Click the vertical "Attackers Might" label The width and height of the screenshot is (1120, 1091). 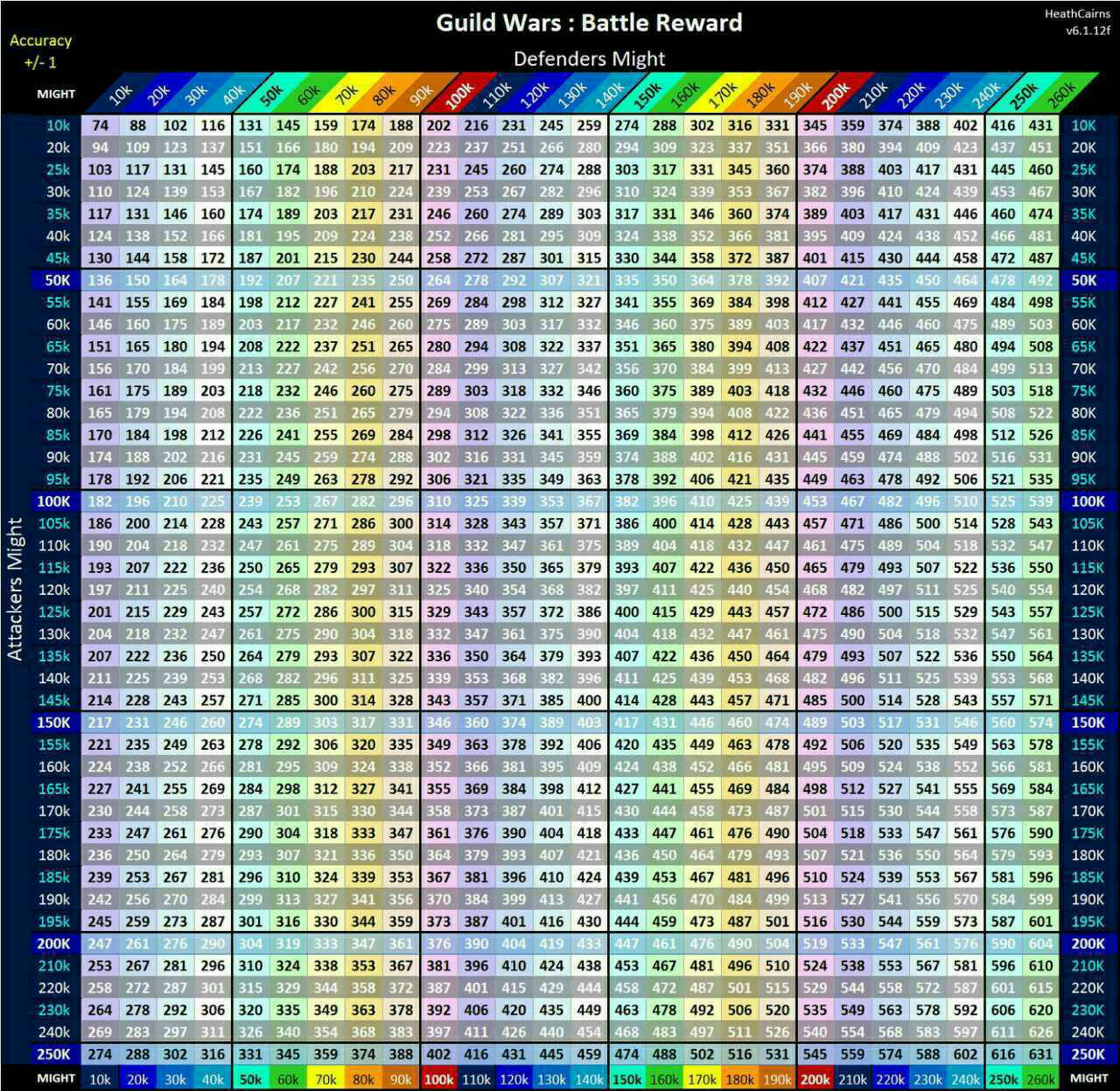tap(15, 588)
